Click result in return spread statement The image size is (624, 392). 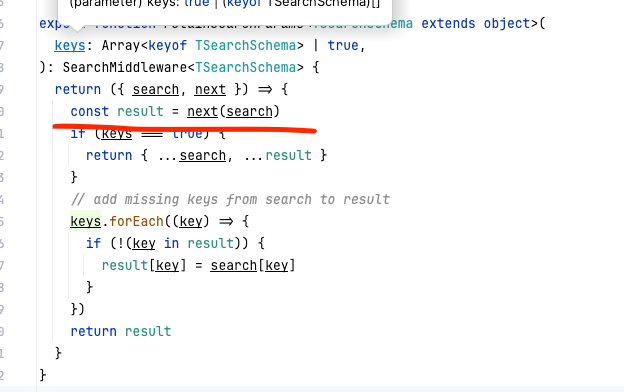tap(289, 156)
